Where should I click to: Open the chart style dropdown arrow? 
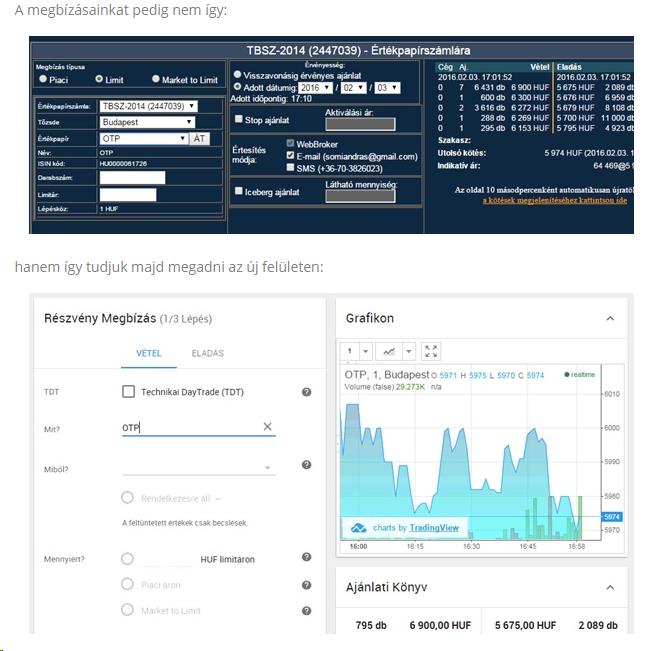click(408, 351)
